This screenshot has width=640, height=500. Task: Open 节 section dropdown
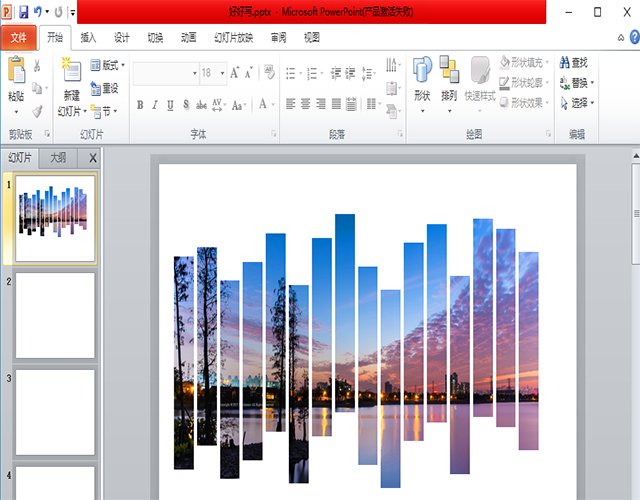(x=104, y=111)
